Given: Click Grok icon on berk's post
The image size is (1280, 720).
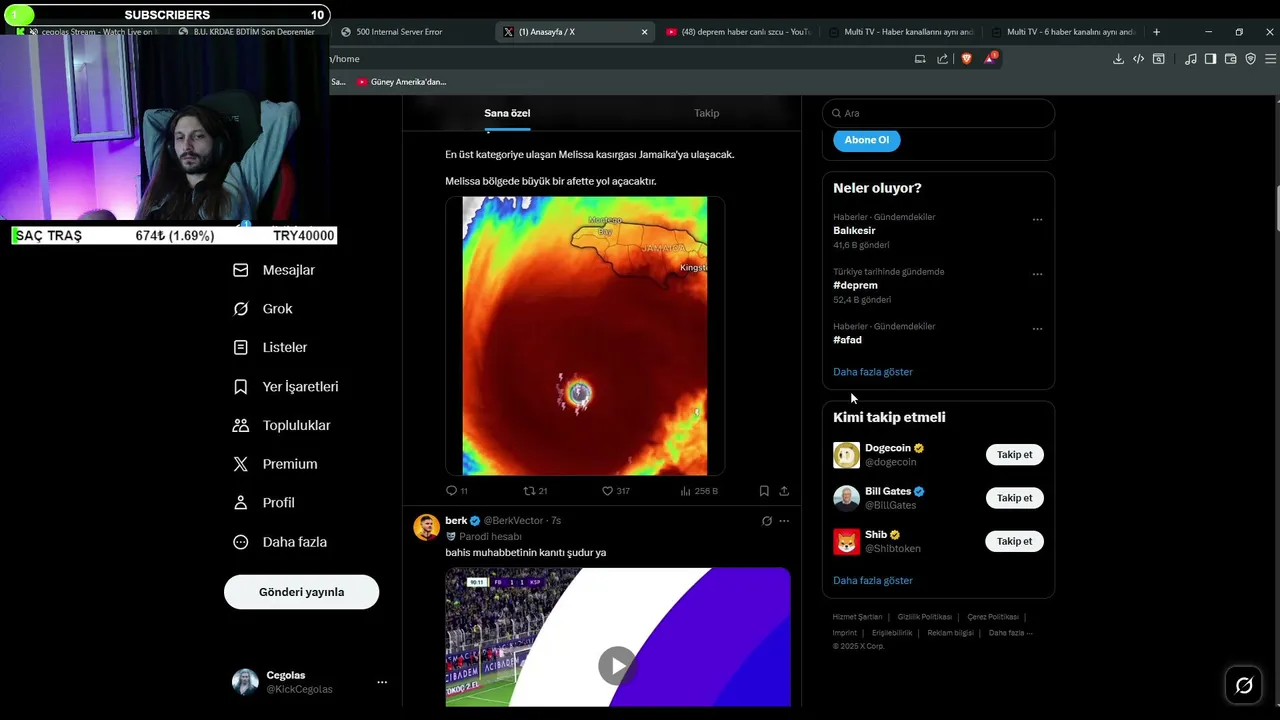Looking at the screenshot, I should pos(767,521).
